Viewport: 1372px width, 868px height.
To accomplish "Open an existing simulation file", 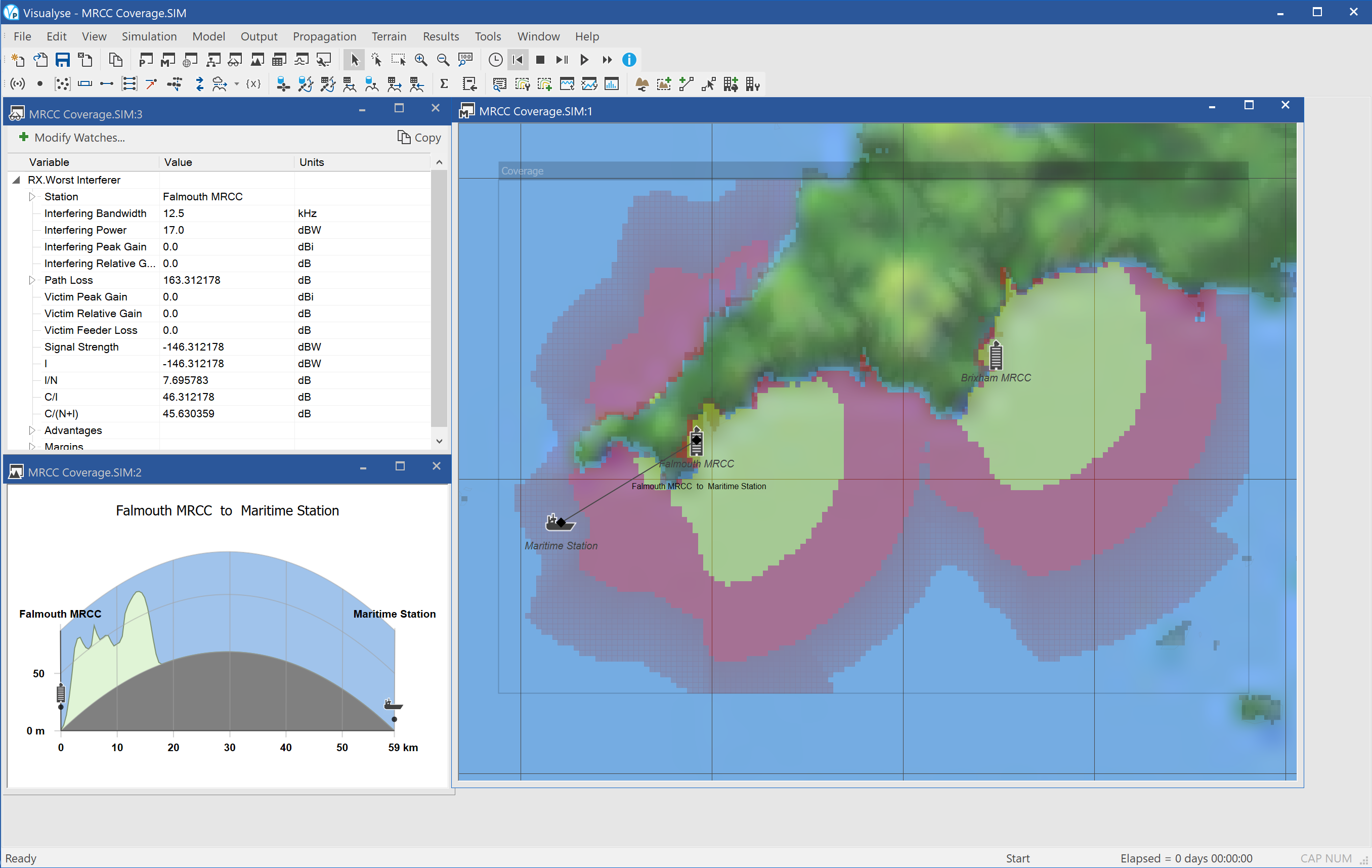I will (x=40, y=60).
